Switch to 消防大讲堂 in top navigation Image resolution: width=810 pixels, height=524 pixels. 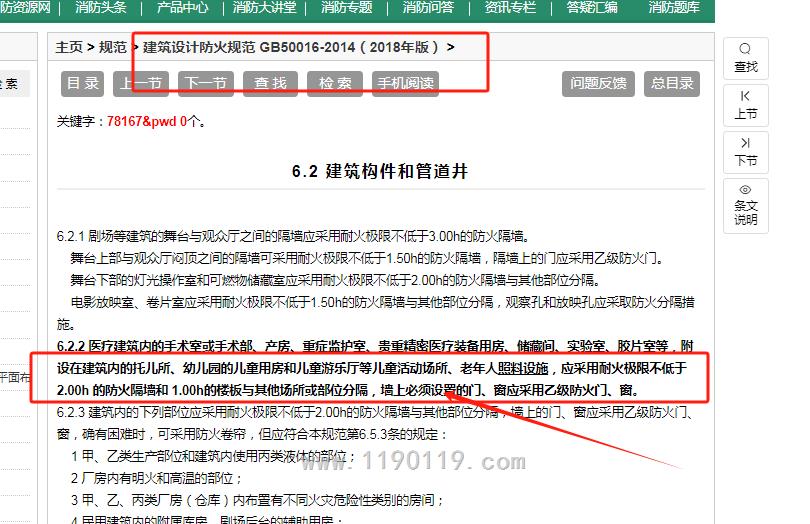tap(264, 8)
